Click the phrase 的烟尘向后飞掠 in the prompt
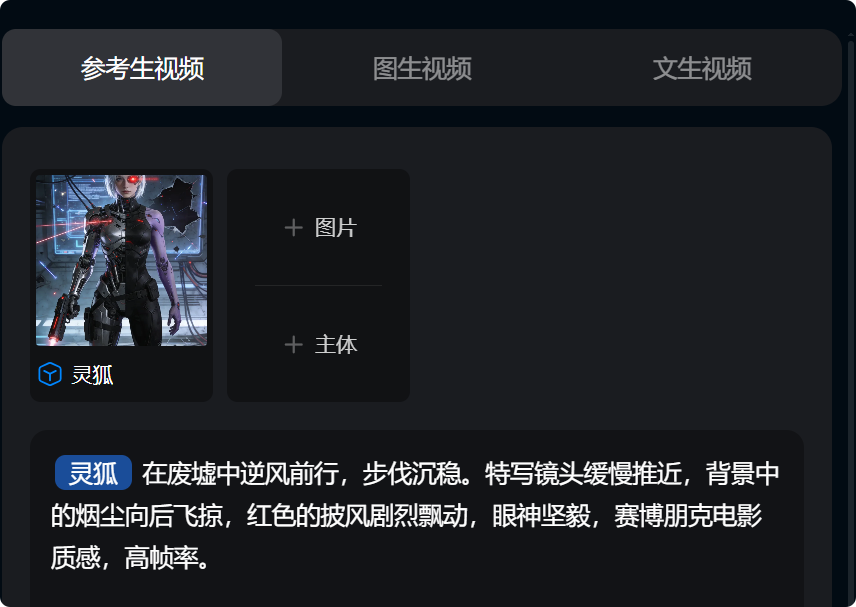 pos(137,516)
